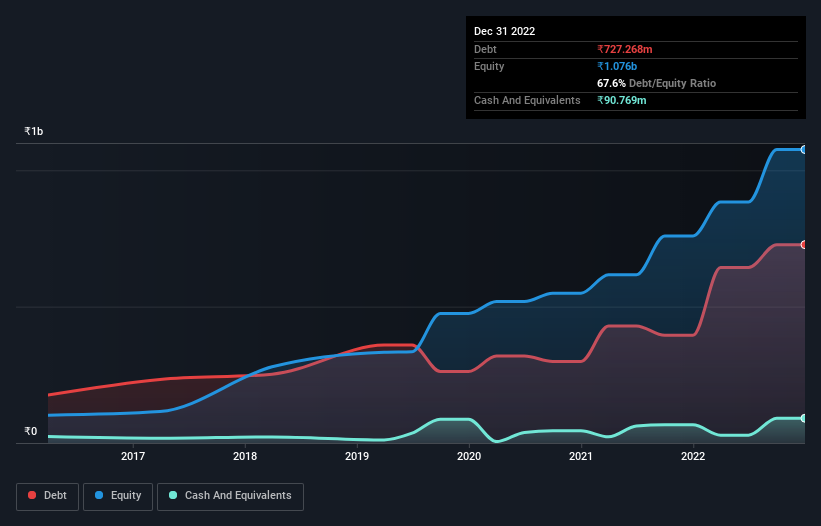Click the Cash And Equivalents tooltip label
Screen dimensions: 821x526
click(527, 100)
